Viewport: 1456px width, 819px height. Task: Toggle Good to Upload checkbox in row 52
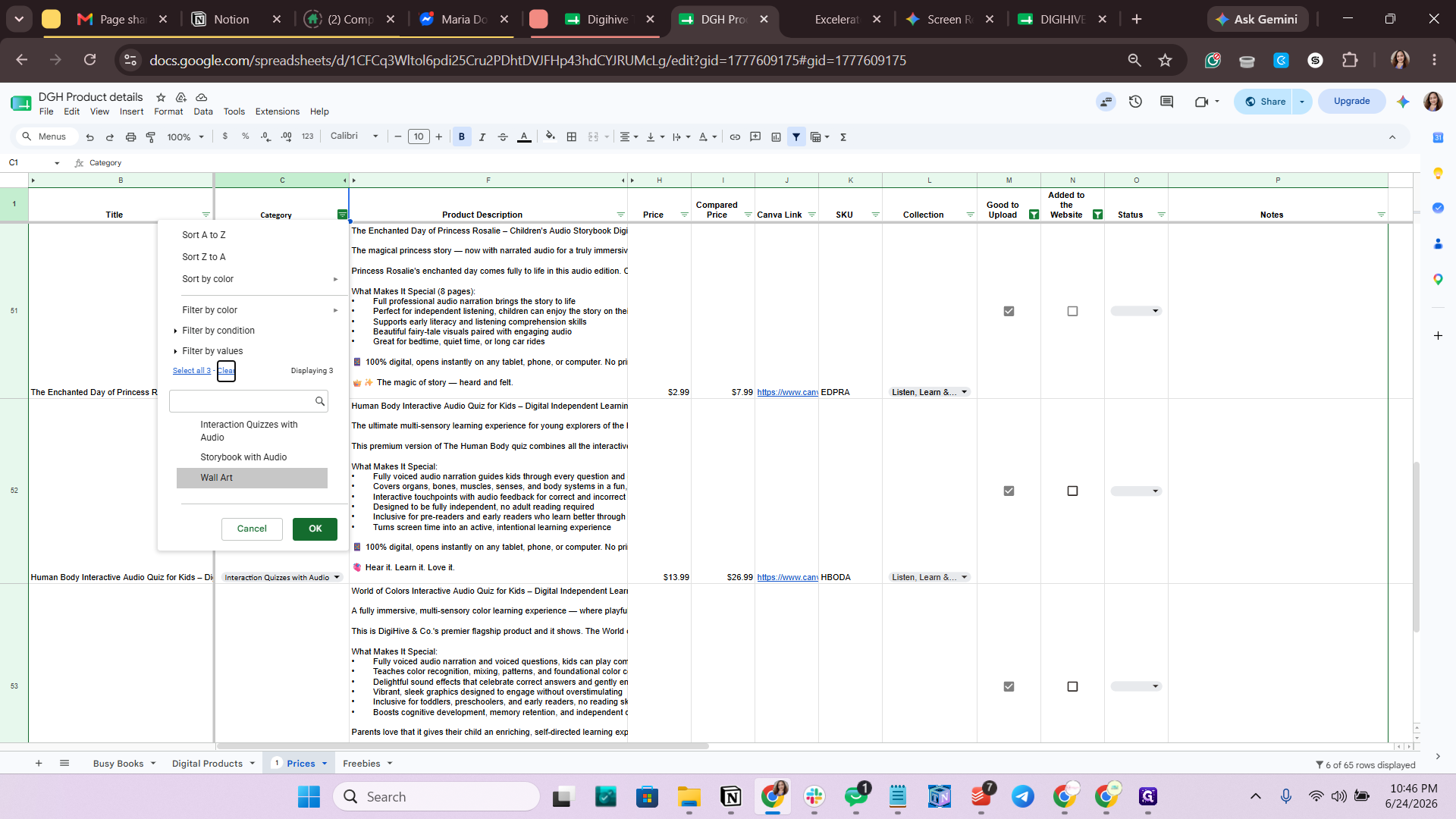pyautogui.click(x=1009, y=491)
